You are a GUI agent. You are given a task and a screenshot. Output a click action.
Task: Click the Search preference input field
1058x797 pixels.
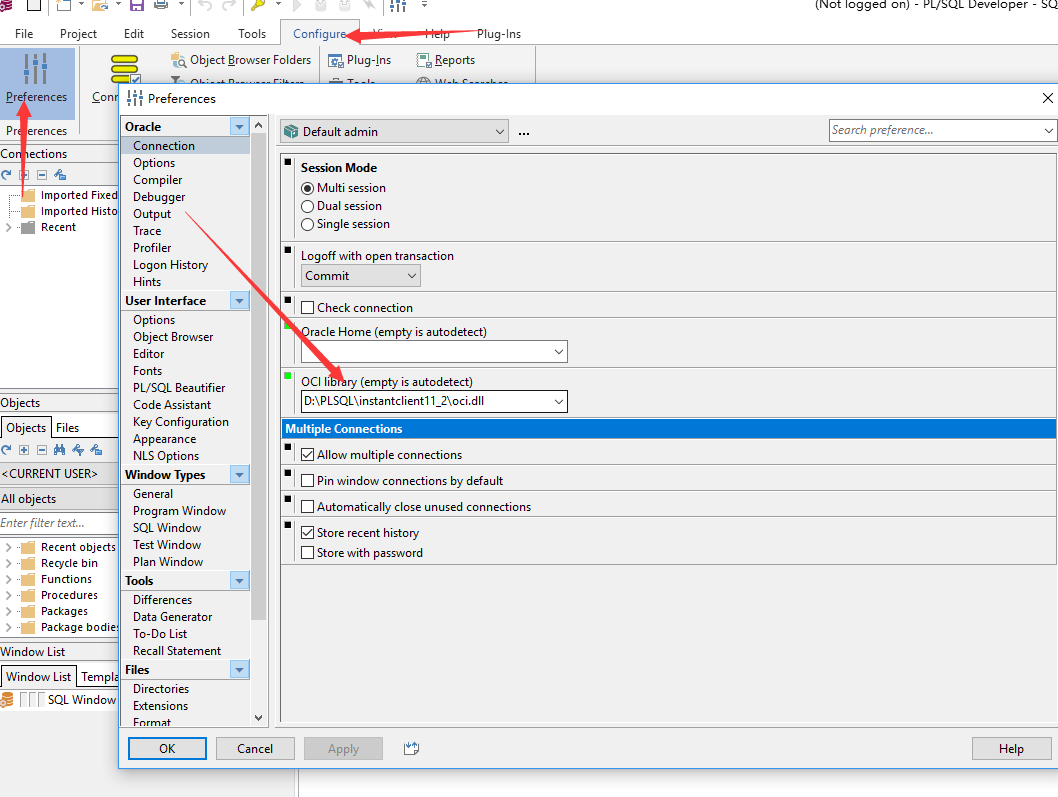coord(935,130)
